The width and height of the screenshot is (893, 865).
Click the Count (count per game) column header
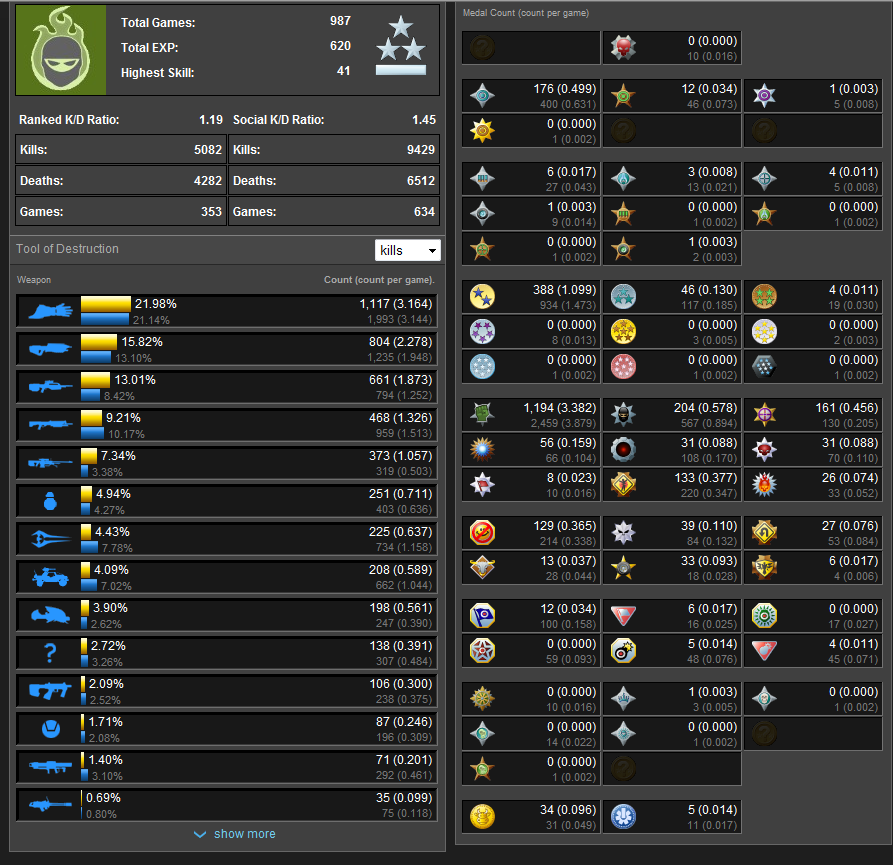point(379,280)
